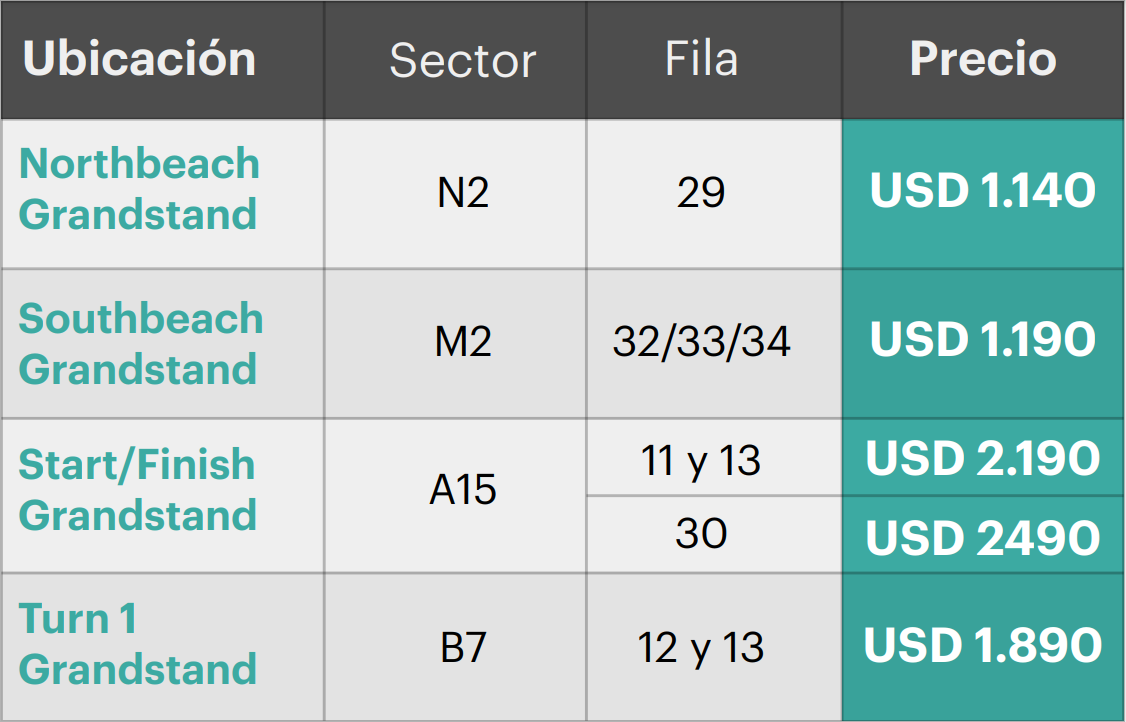Click the USD 2.190 price cell
Screen dimensions: 1126x722
click(982, 458)
